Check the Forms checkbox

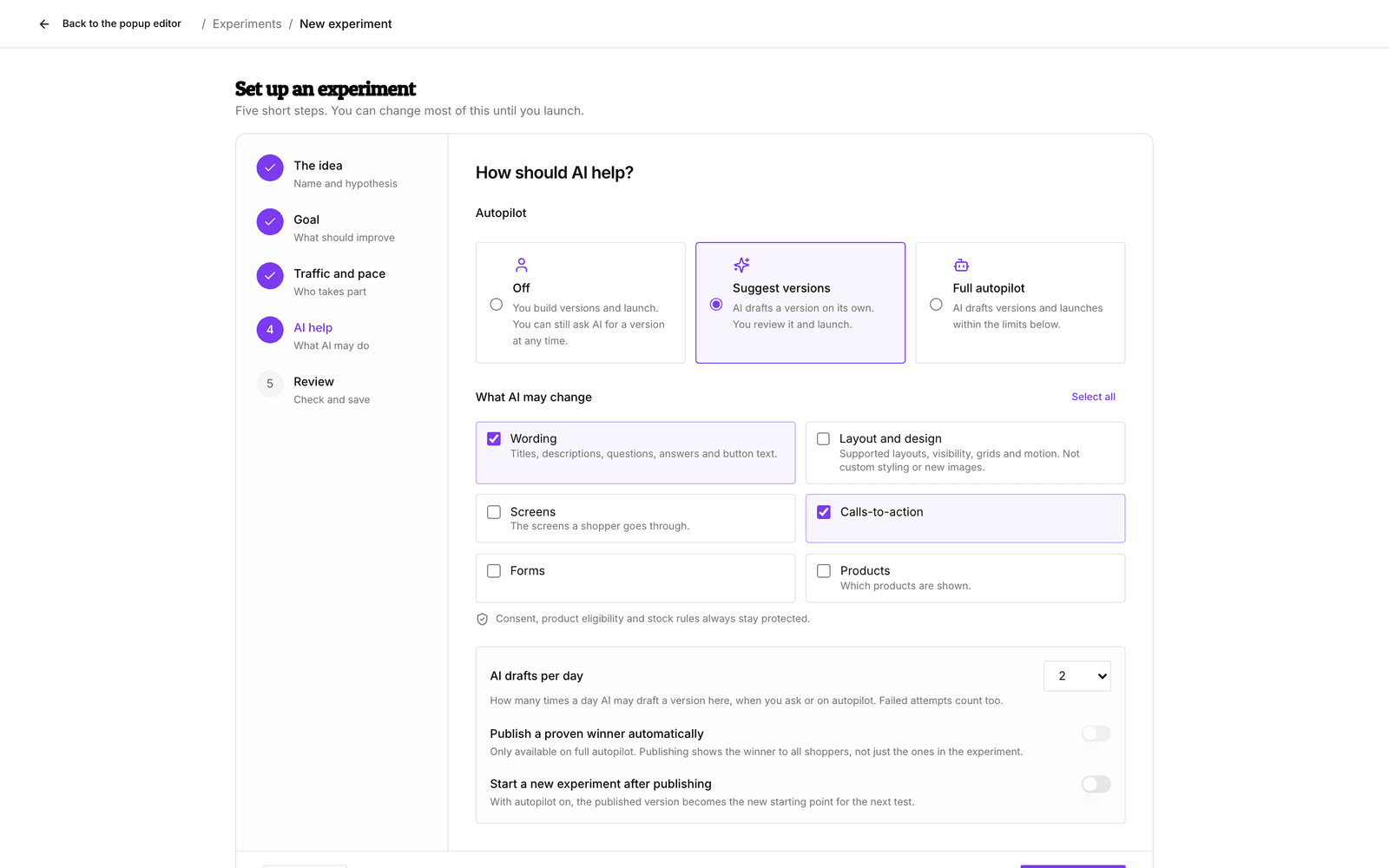pyautogui.click(x=494, y=571)
